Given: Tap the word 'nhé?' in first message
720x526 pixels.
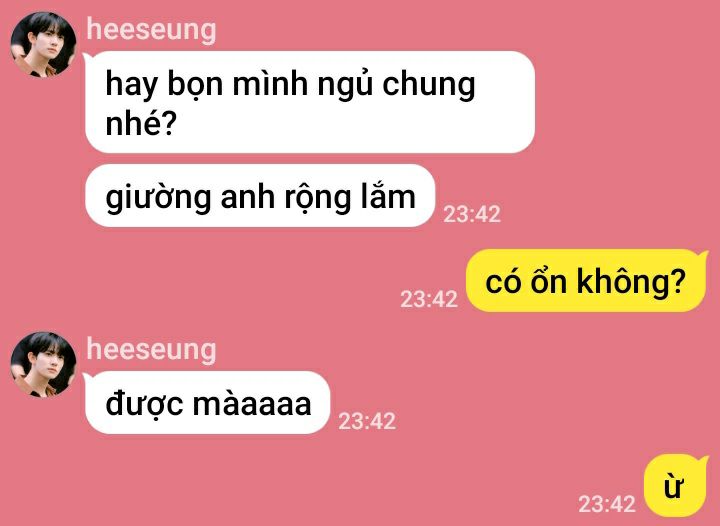Looking at the screenshot, I should [x=141, y=123].
